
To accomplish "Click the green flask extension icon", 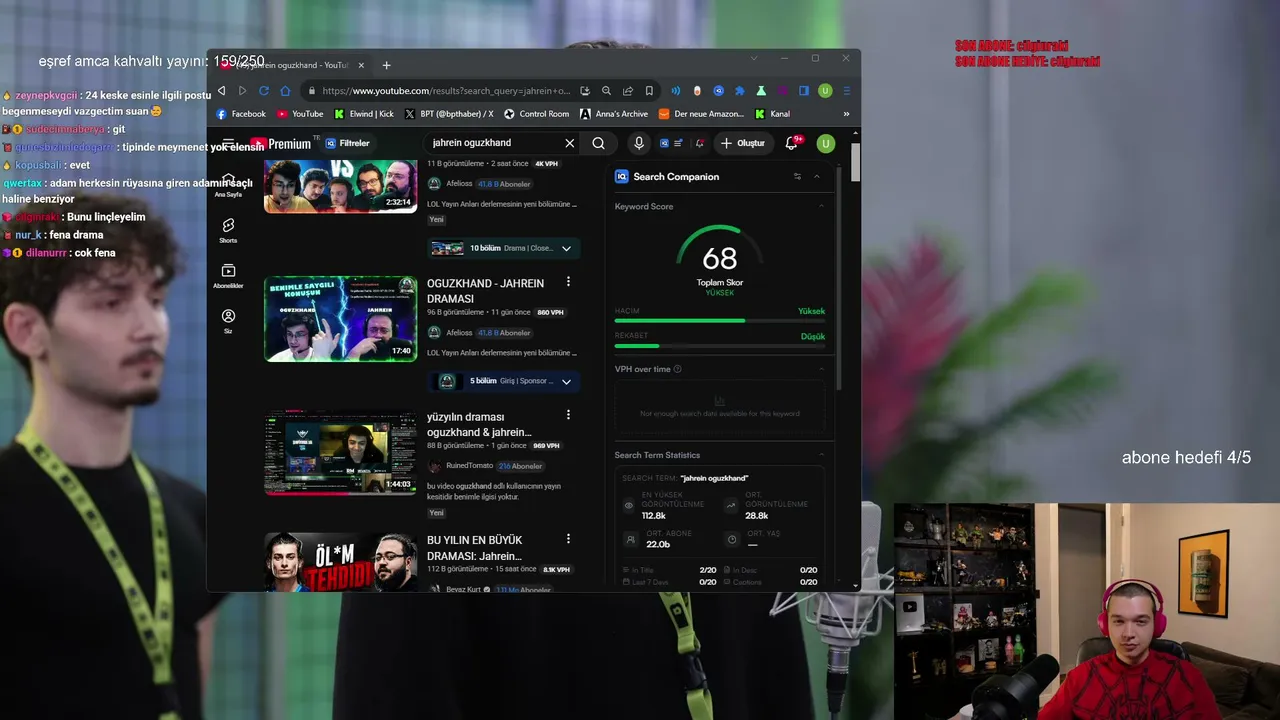I will 761,91.
